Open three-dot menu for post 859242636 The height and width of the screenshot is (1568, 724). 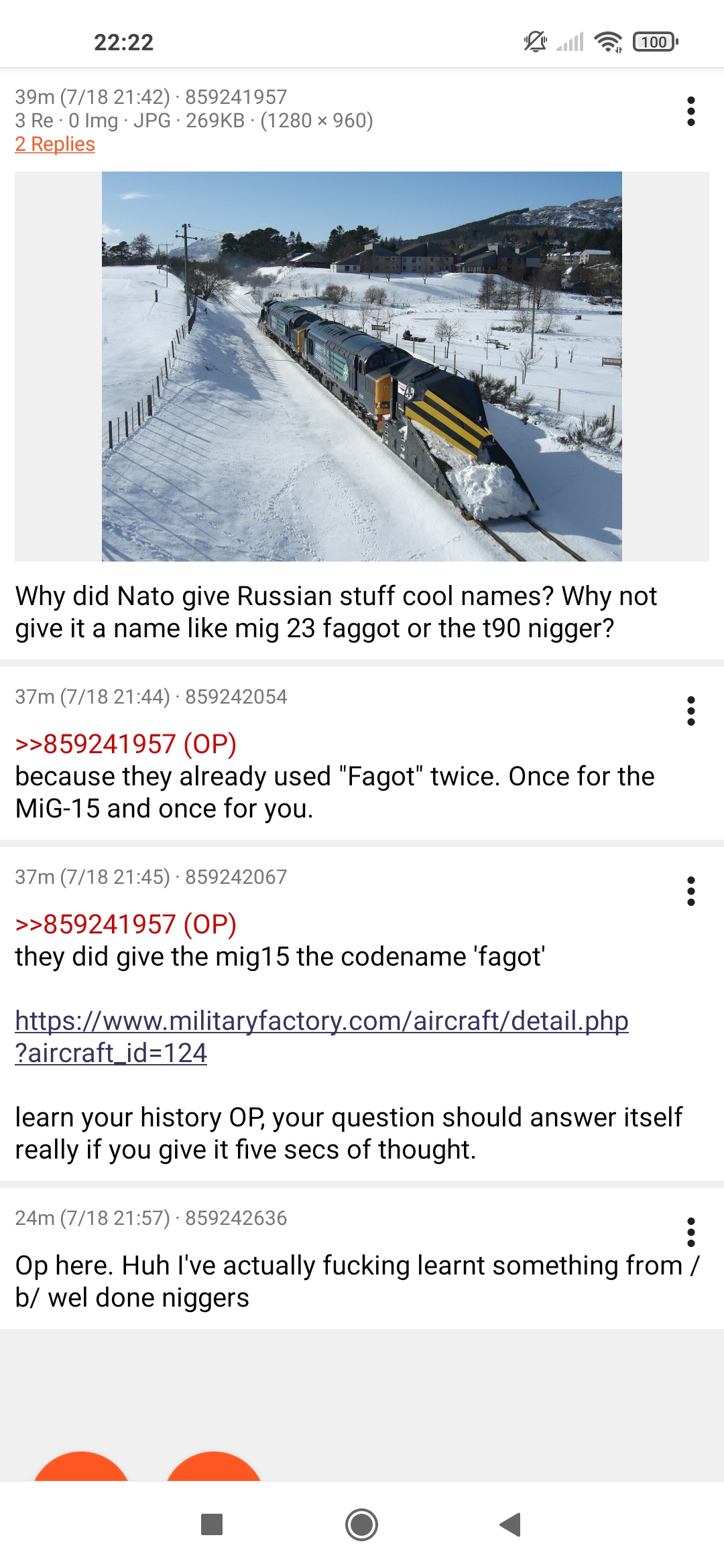point(691,1232)
